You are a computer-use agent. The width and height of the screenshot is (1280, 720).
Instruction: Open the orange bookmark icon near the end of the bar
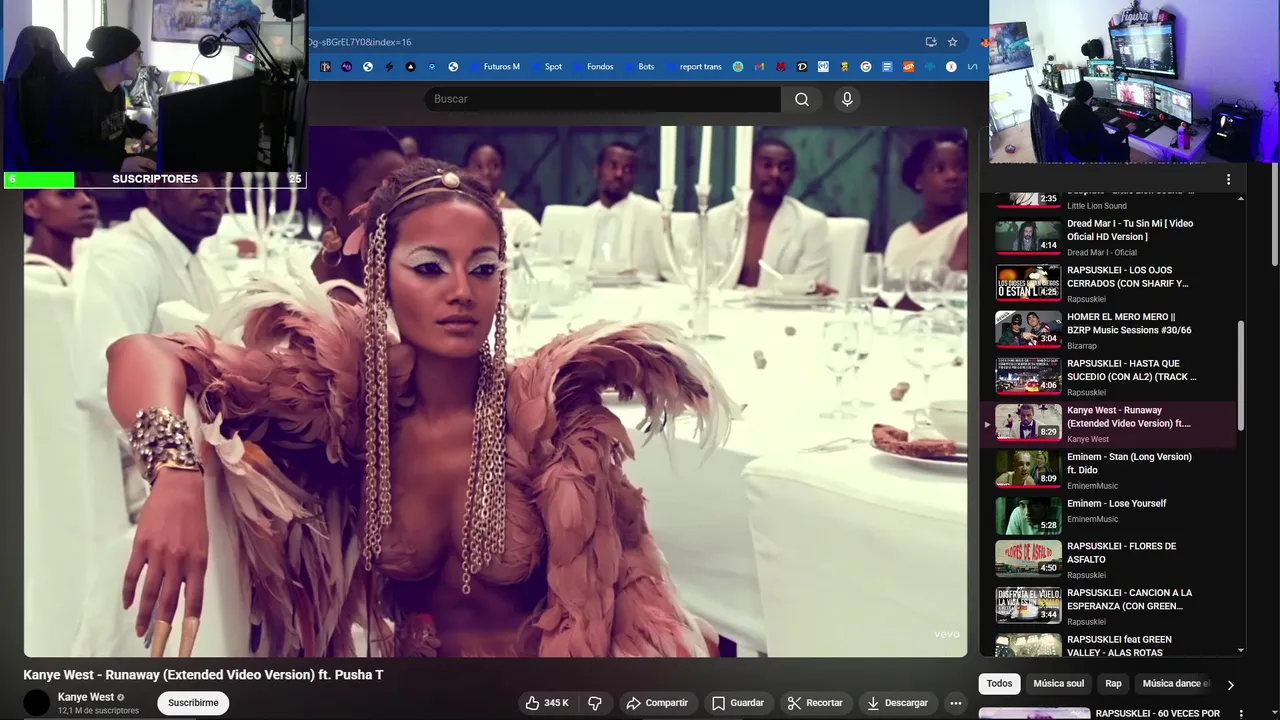point(909,67)
